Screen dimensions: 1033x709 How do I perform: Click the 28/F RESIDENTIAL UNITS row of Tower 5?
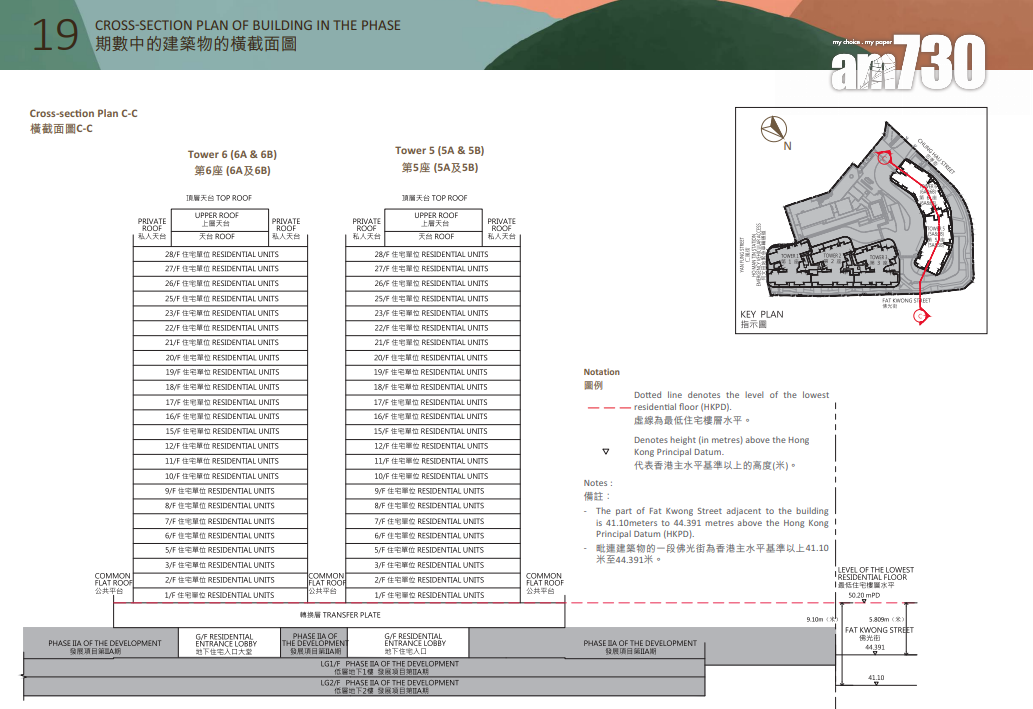(x=435, y=254)
